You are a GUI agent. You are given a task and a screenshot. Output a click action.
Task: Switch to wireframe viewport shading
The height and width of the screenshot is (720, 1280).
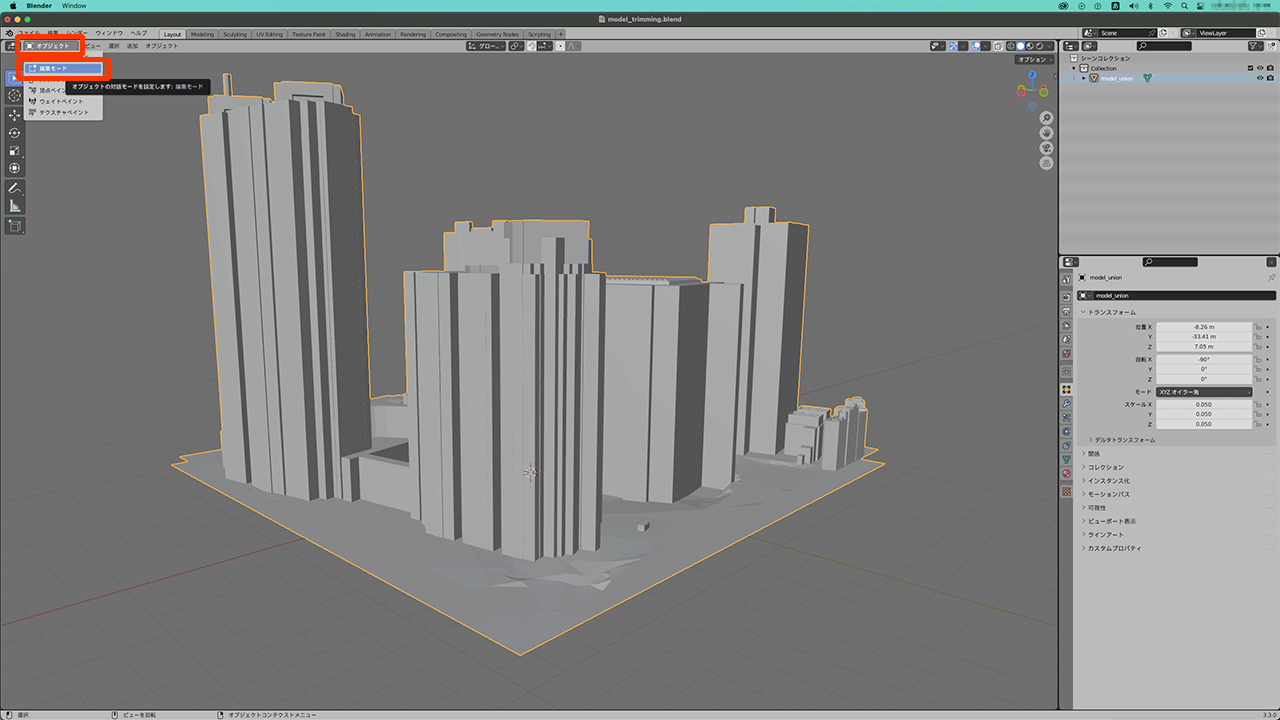[1012, 46]
